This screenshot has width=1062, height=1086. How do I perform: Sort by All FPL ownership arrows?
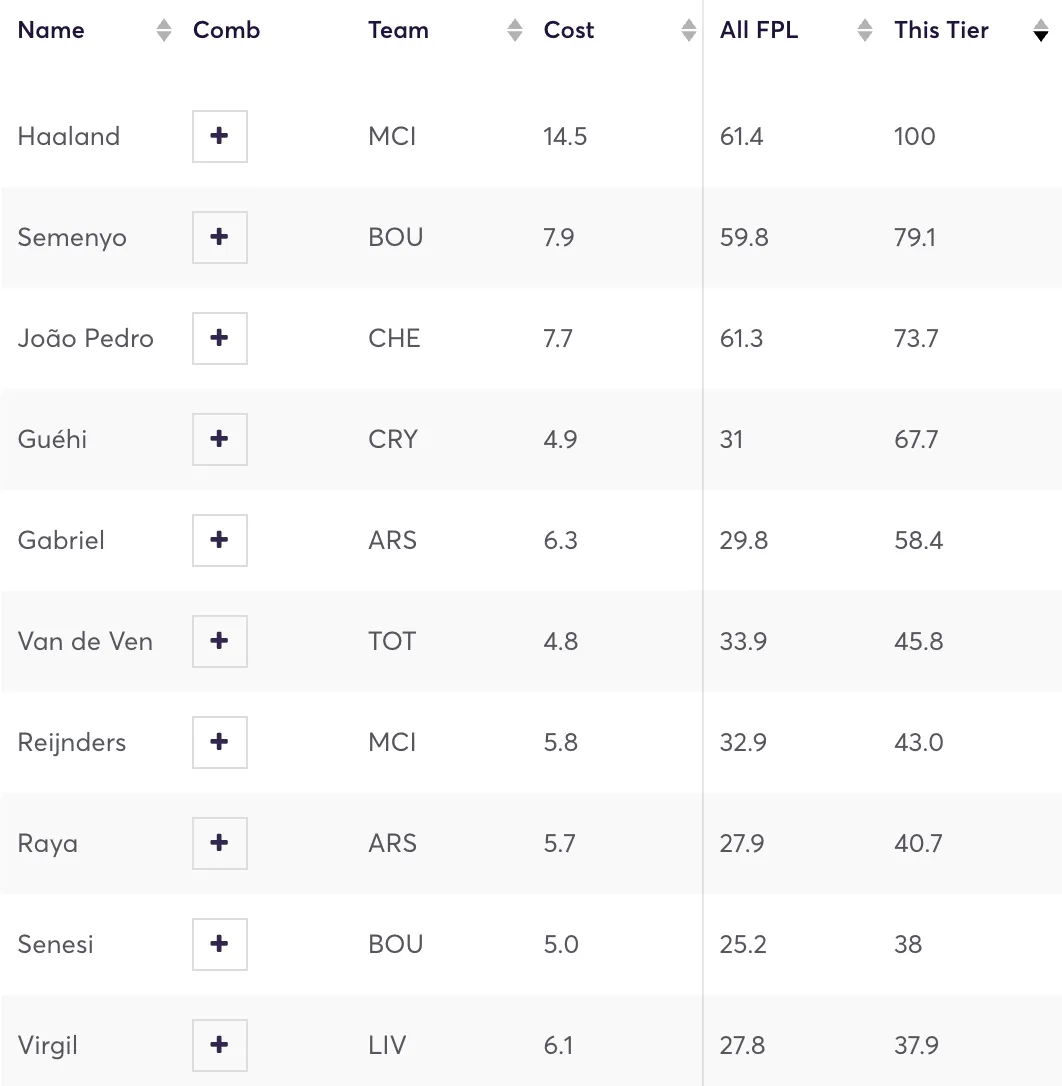[x=865, y=31]
